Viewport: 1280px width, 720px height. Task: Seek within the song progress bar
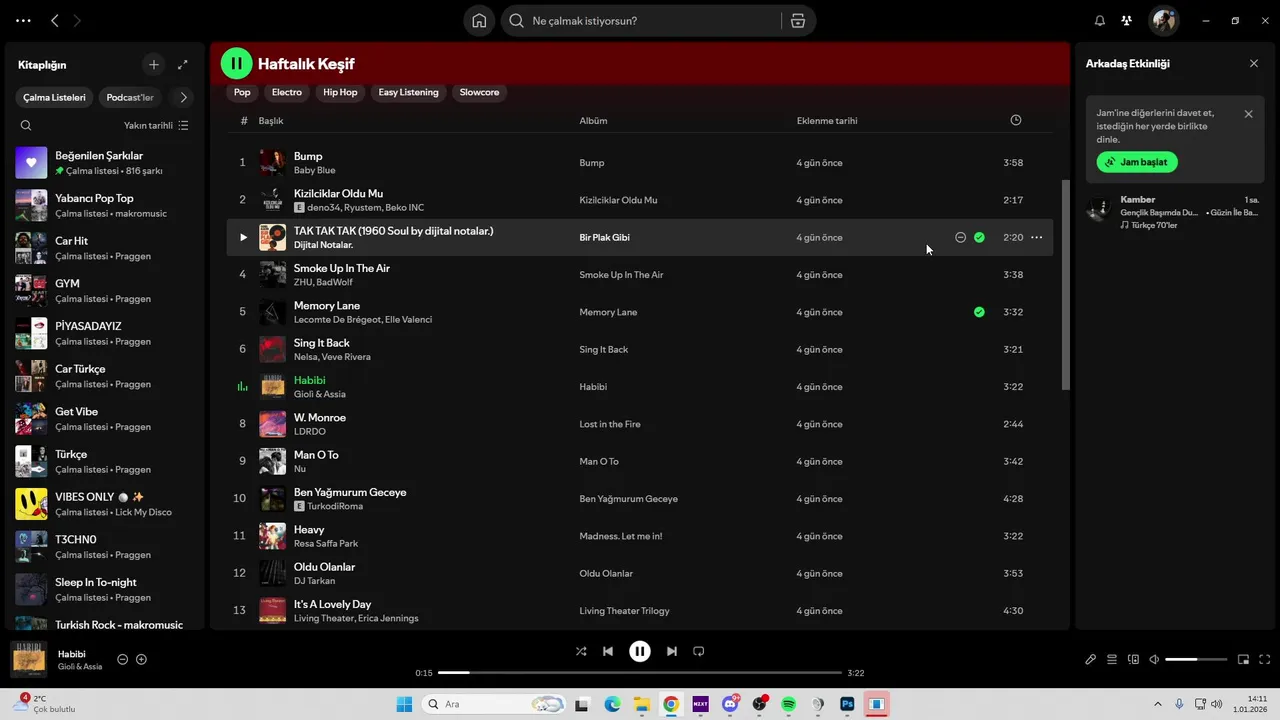[x=640, y=673]
